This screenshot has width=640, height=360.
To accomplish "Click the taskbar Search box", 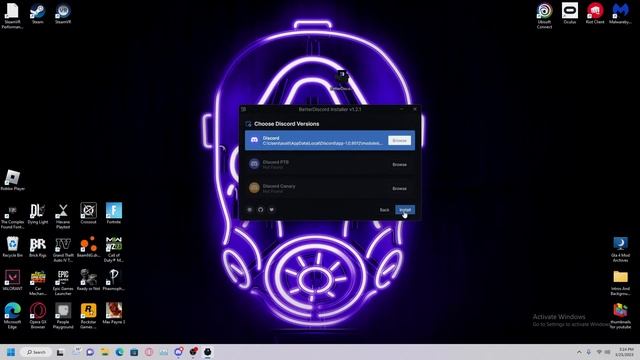I will click(x=36, y=352).
